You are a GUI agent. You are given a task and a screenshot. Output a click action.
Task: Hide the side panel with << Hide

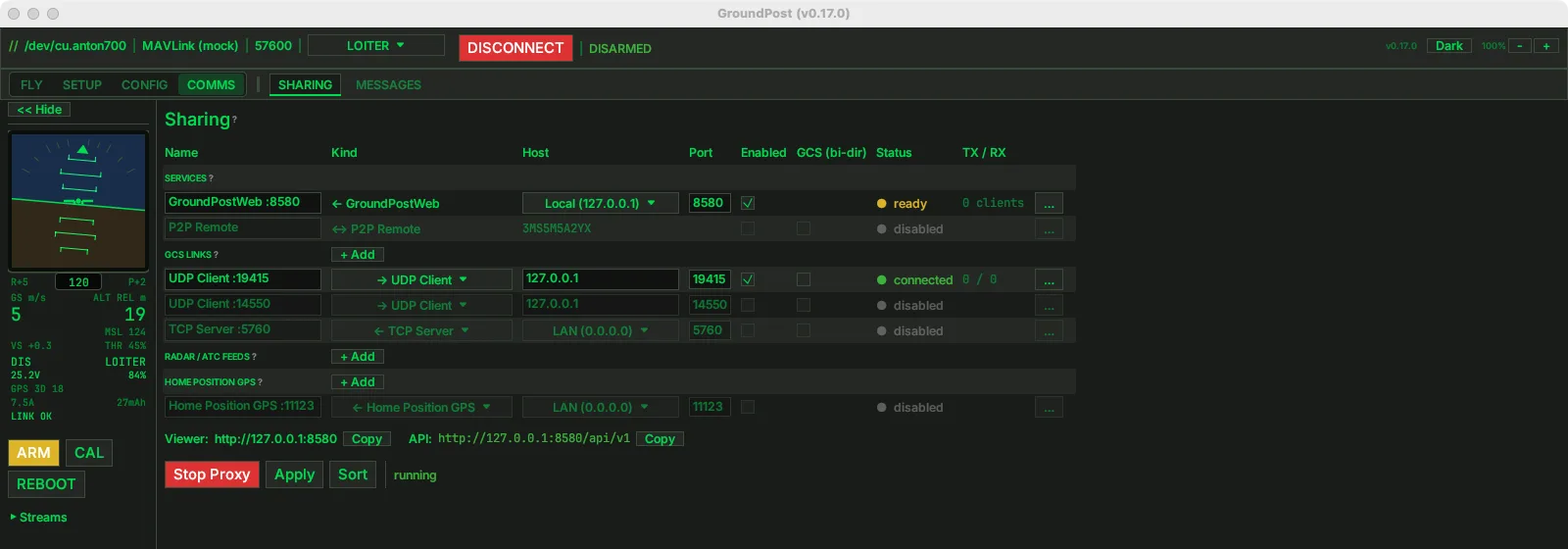coord(39,110)
